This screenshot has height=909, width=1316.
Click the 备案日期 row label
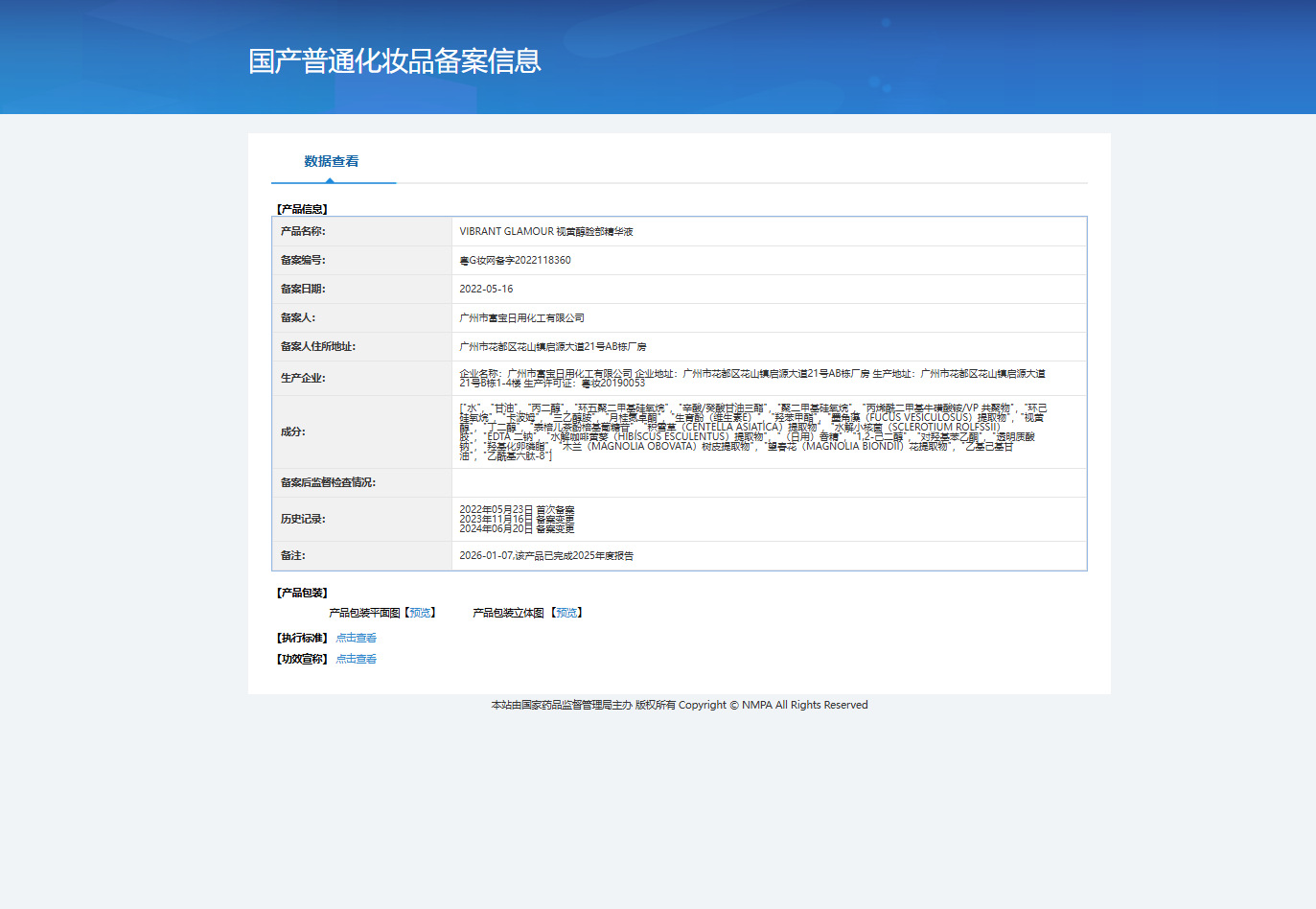303,289
